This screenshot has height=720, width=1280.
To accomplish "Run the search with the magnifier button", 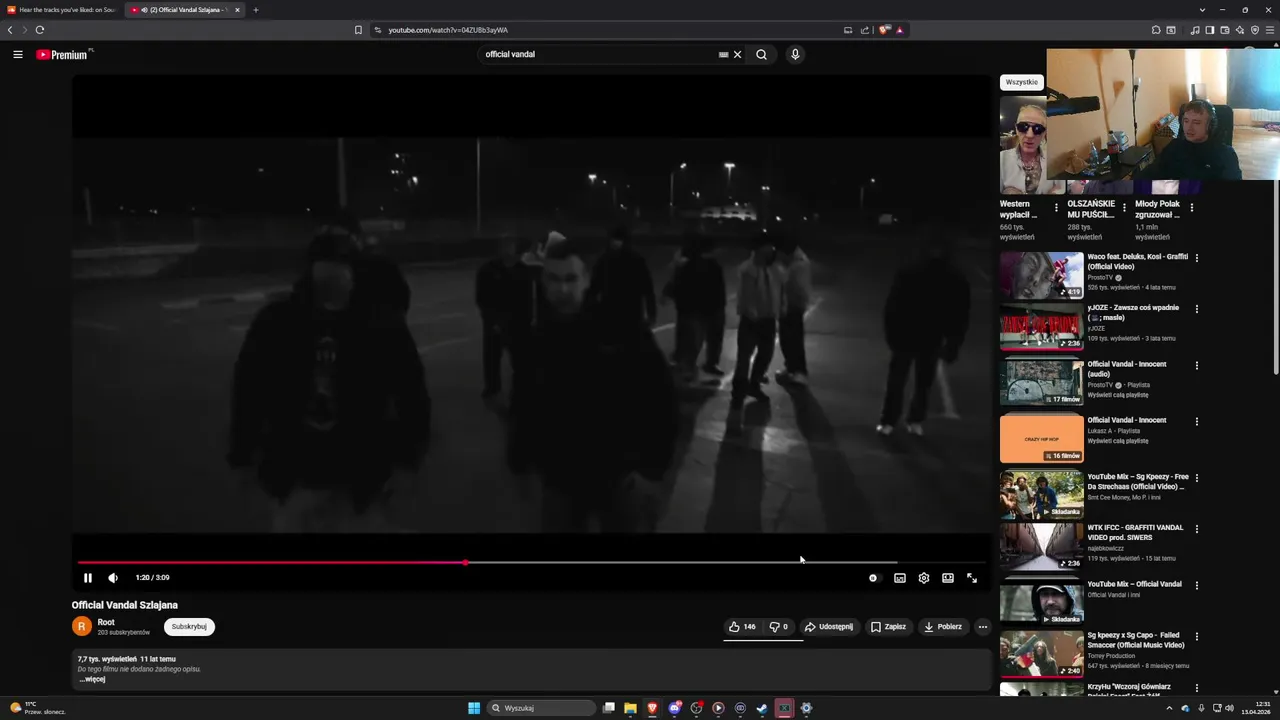I will [x=761, y=55].
